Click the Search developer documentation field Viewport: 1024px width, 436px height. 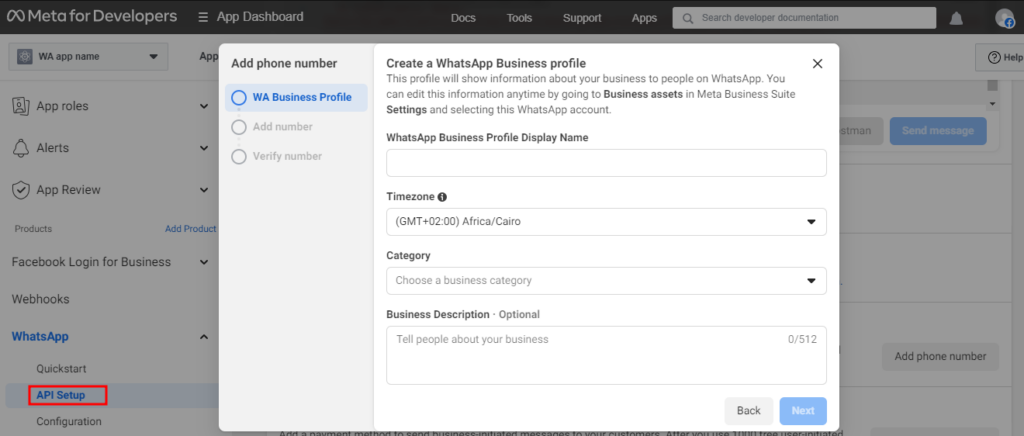804,18
